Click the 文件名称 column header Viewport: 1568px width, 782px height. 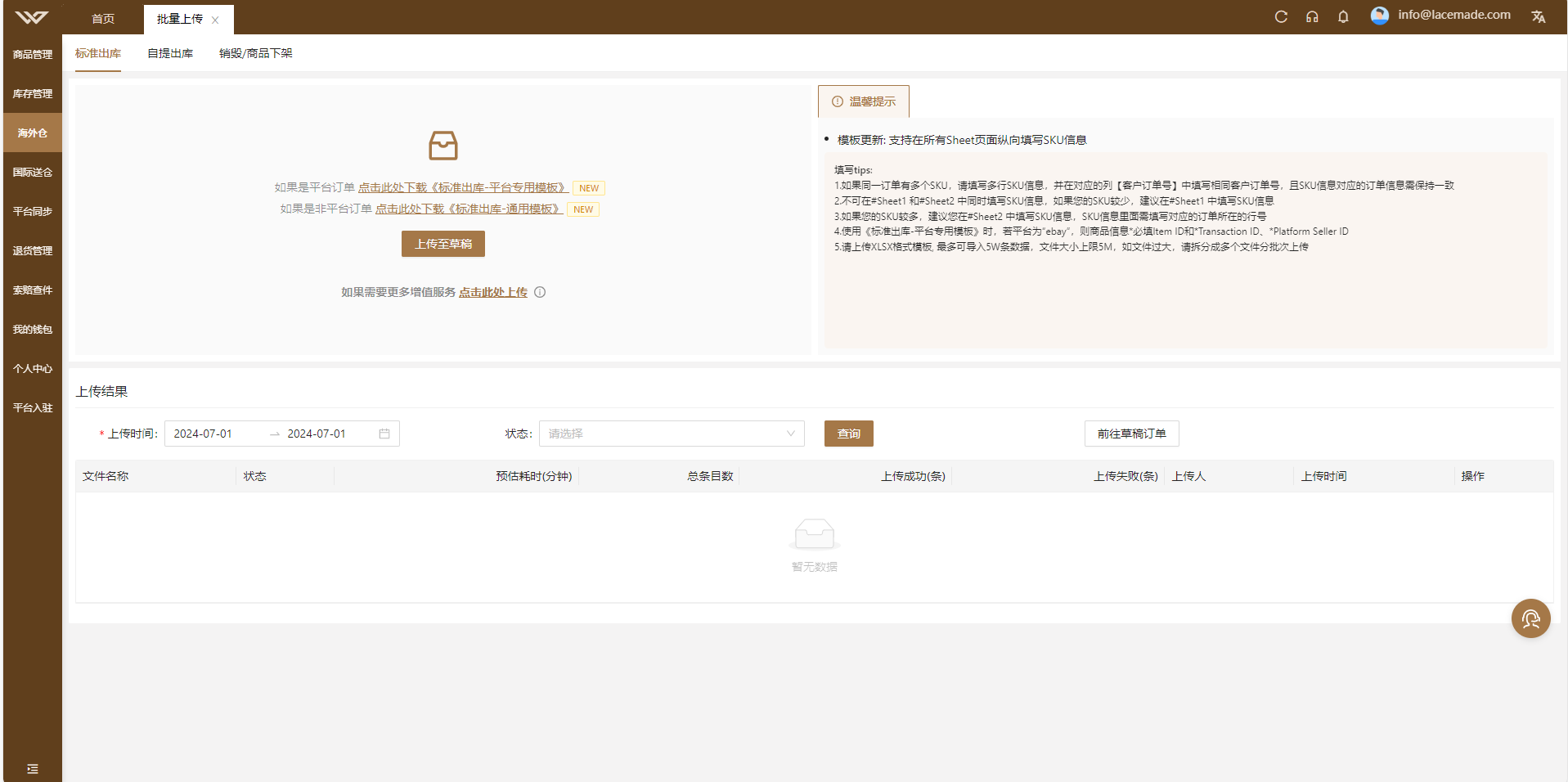click(106, 476)
